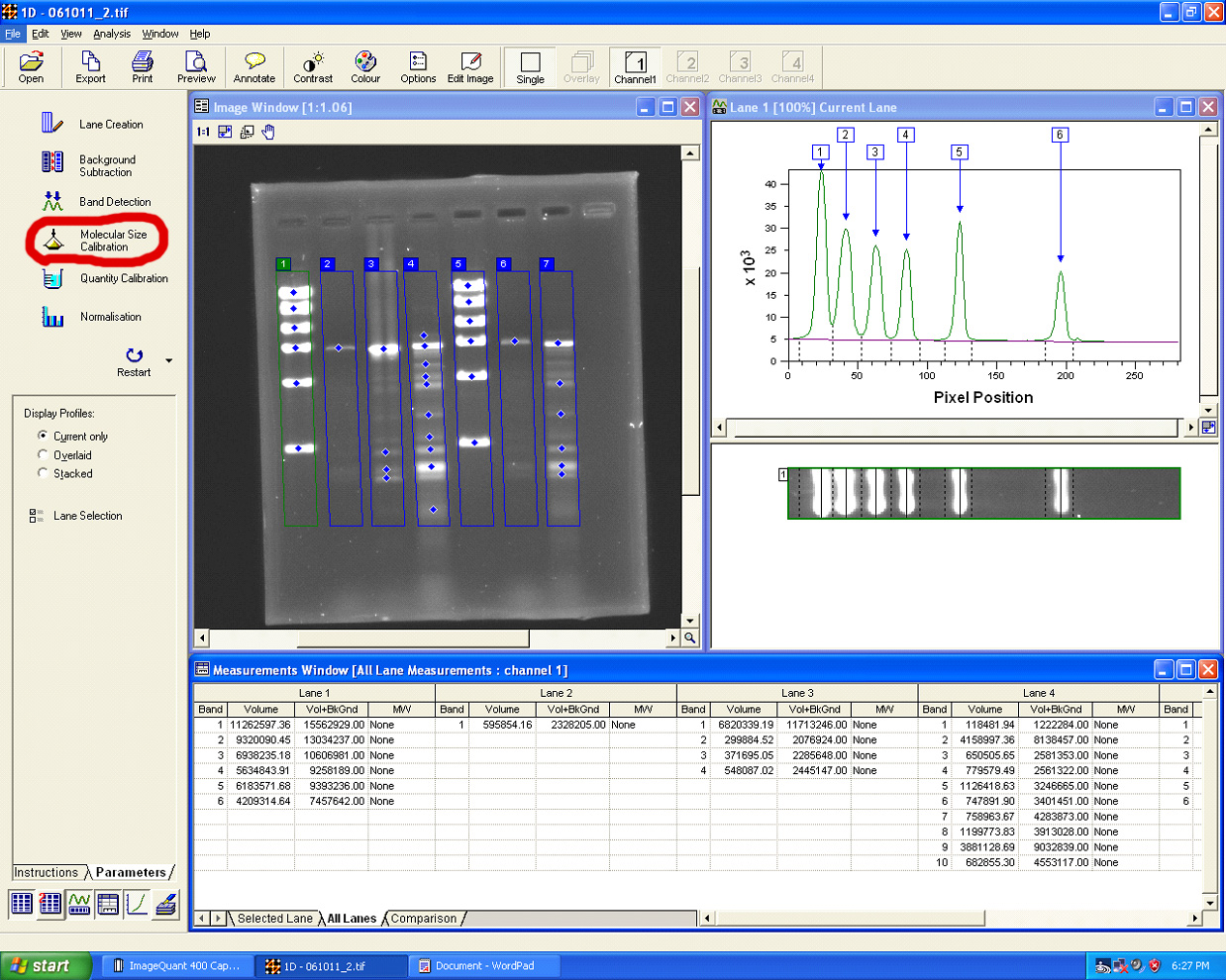
Task: Open the Options toolbar icon
Action: pyautogui.click(x=418, y=67)
